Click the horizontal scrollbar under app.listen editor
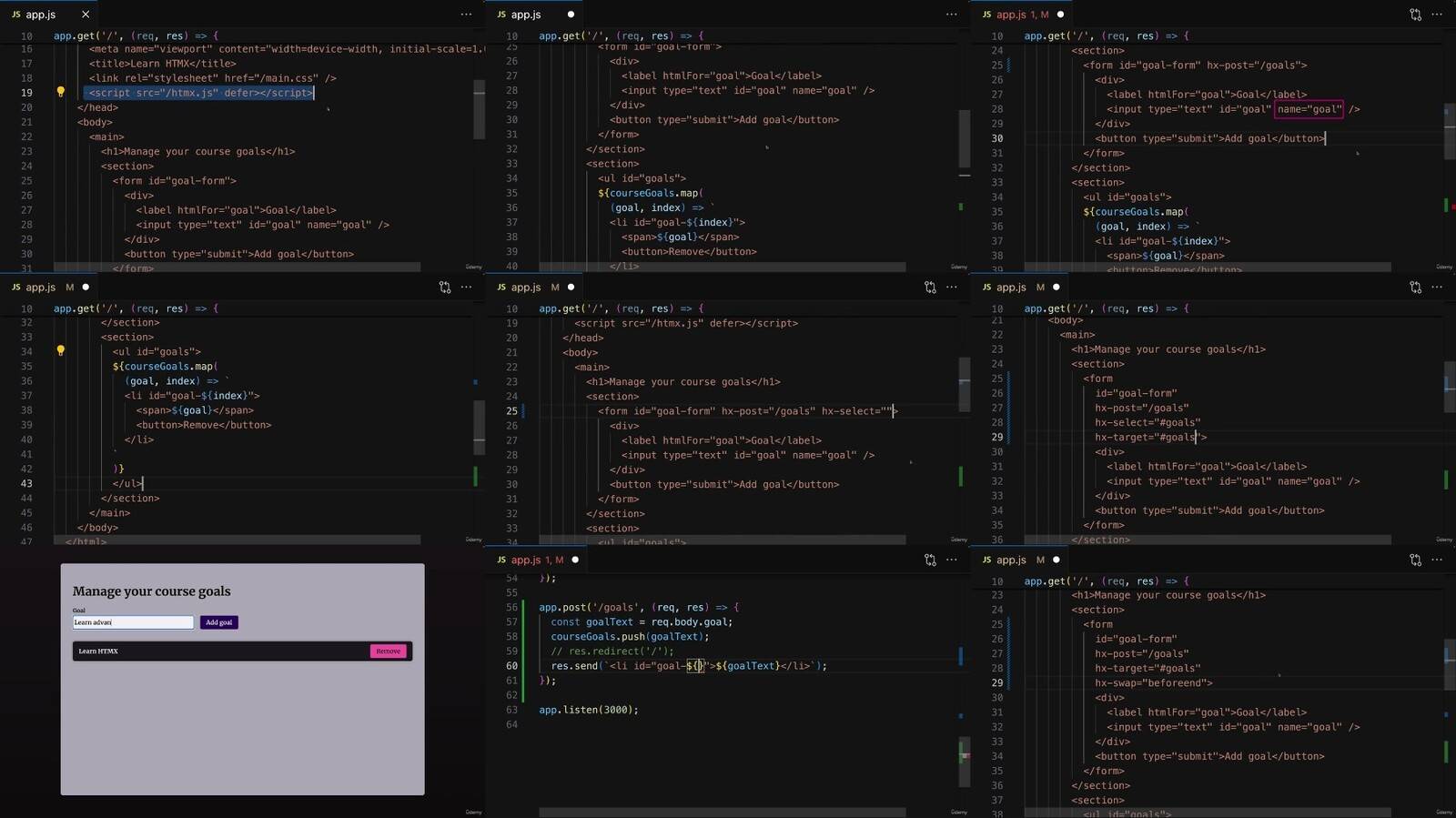Image resolution: width=1456 pixels, height=818 pixels. tap(722, 812)
